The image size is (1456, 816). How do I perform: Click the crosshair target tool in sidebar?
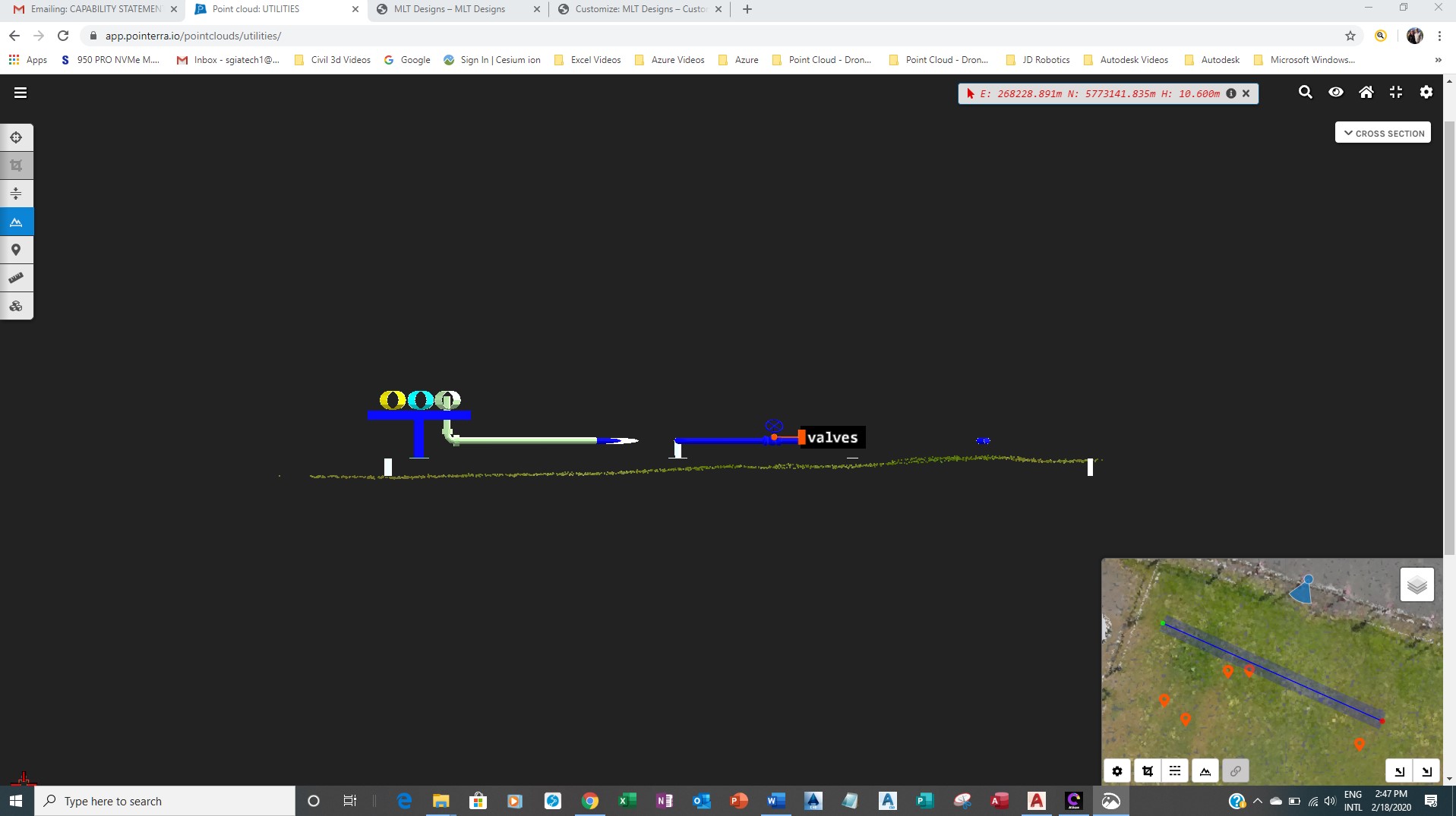click(16, 137)
